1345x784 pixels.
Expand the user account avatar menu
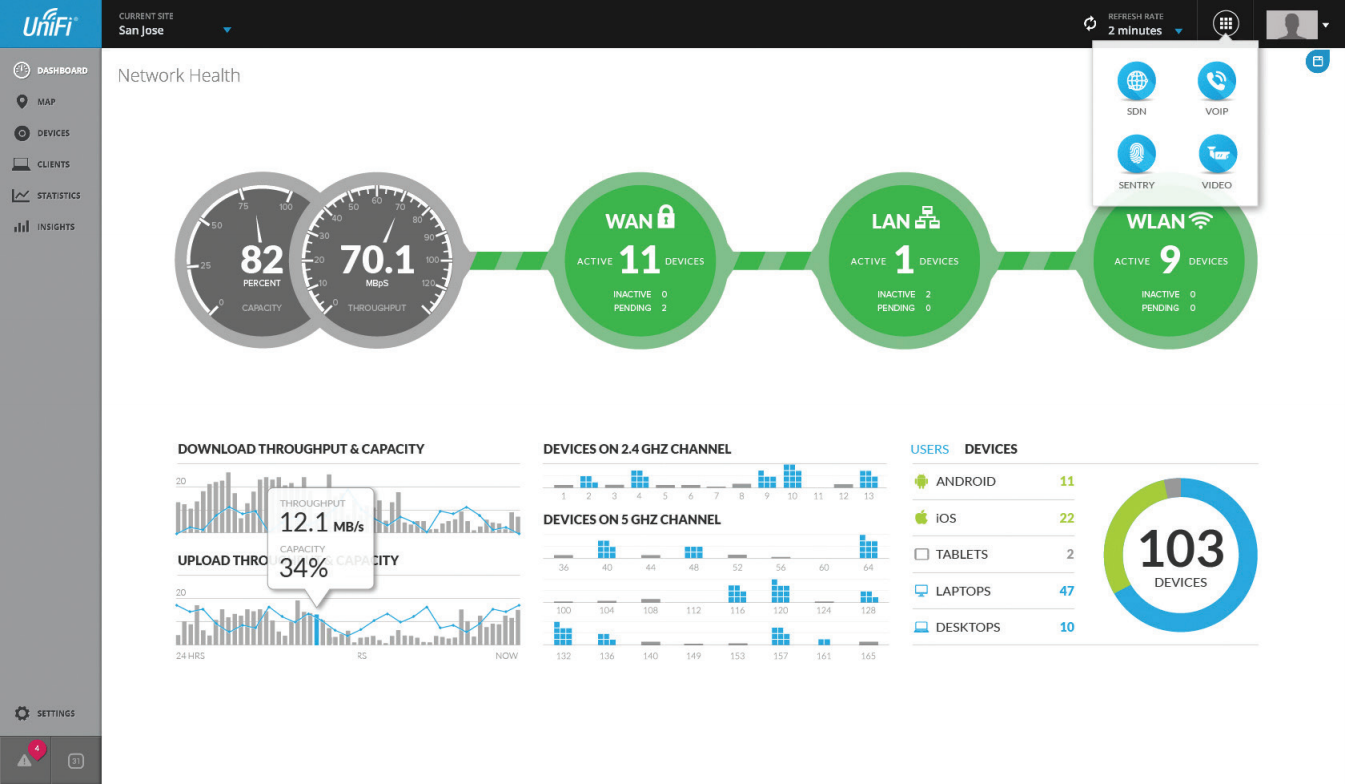[x=1298, y=24]
